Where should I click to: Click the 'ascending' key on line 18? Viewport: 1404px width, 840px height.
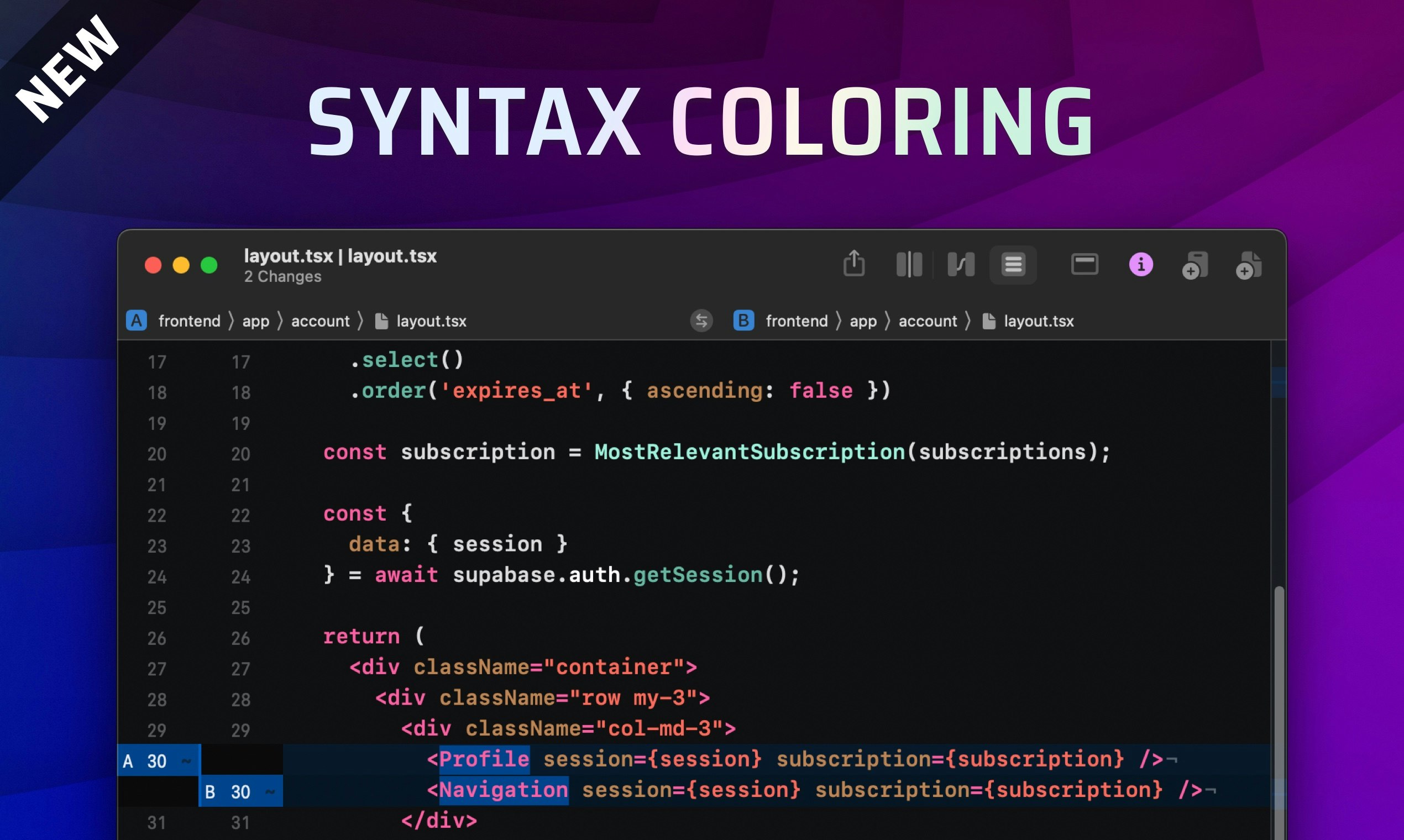pos(704,391)
